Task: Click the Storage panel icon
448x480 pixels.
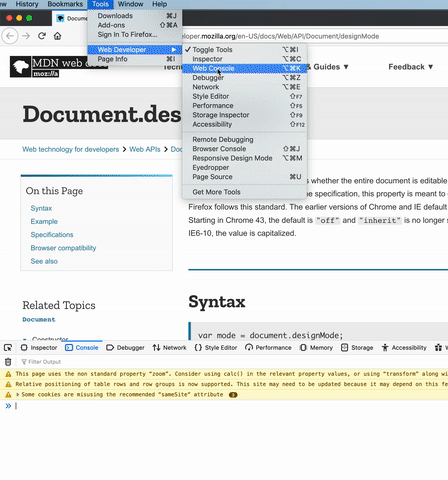Action: (344, 348)
